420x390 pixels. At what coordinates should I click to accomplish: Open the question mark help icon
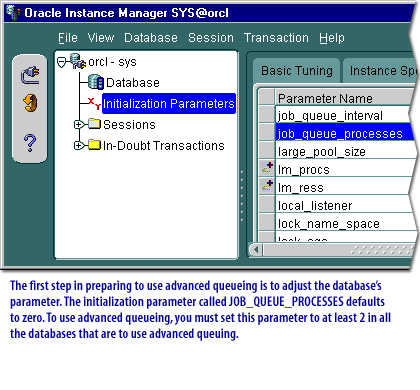point(30,143)
